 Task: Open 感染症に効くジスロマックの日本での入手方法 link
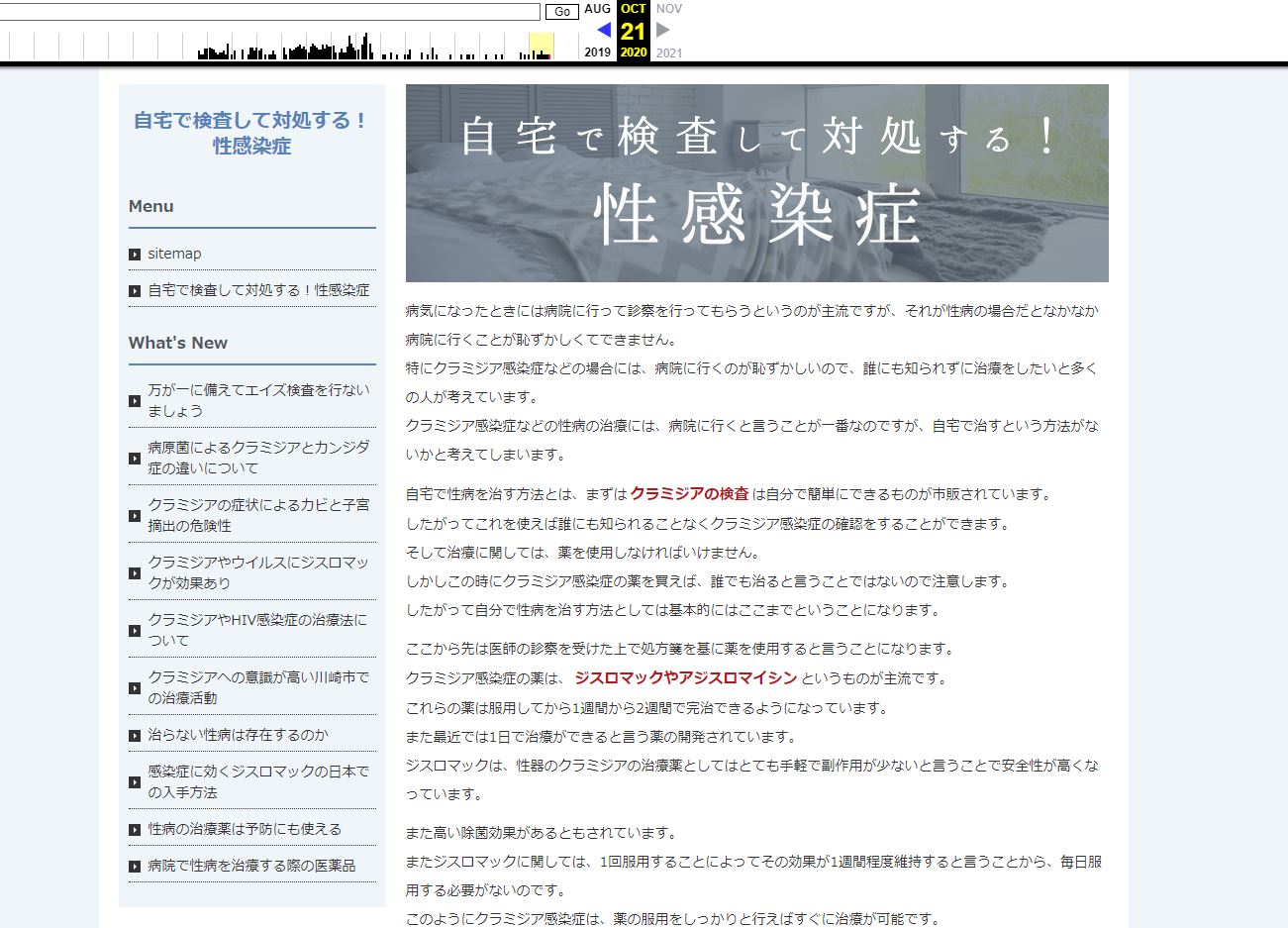coord(258,781)
